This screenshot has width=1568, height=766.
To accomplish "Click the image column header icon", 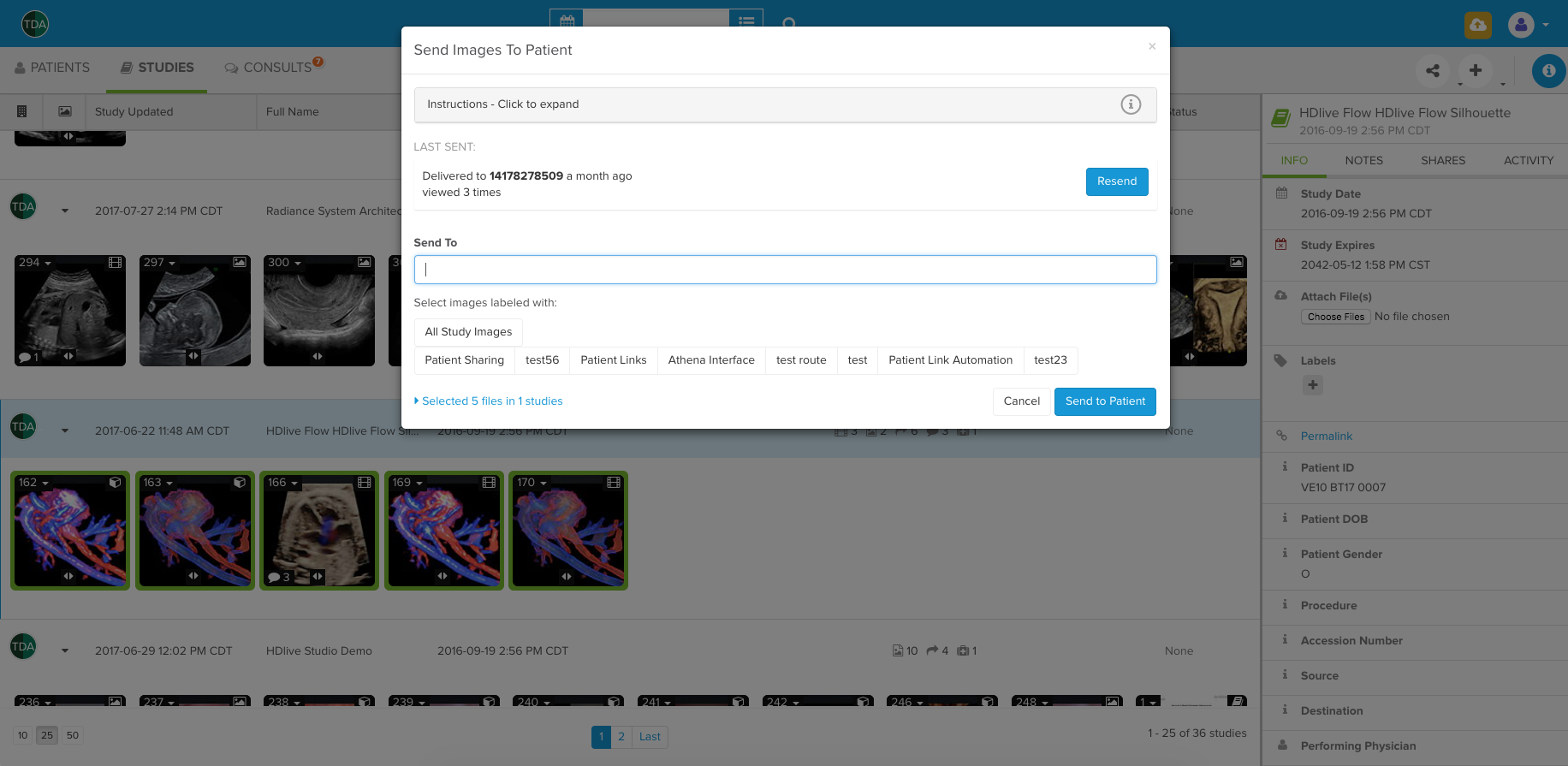I will pos(65,111).
